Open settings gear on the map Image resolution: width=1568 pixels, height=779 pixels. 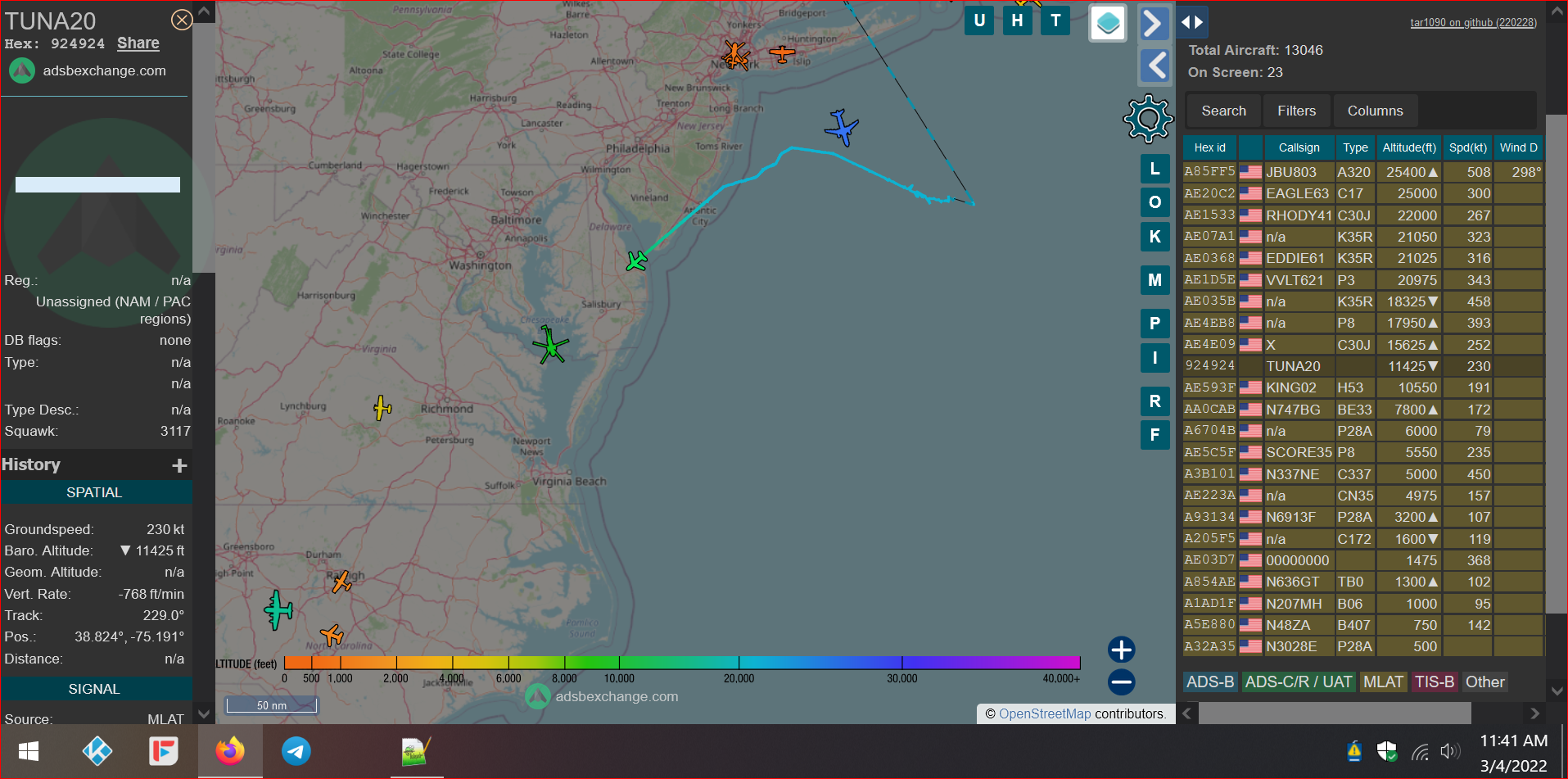1148,119
